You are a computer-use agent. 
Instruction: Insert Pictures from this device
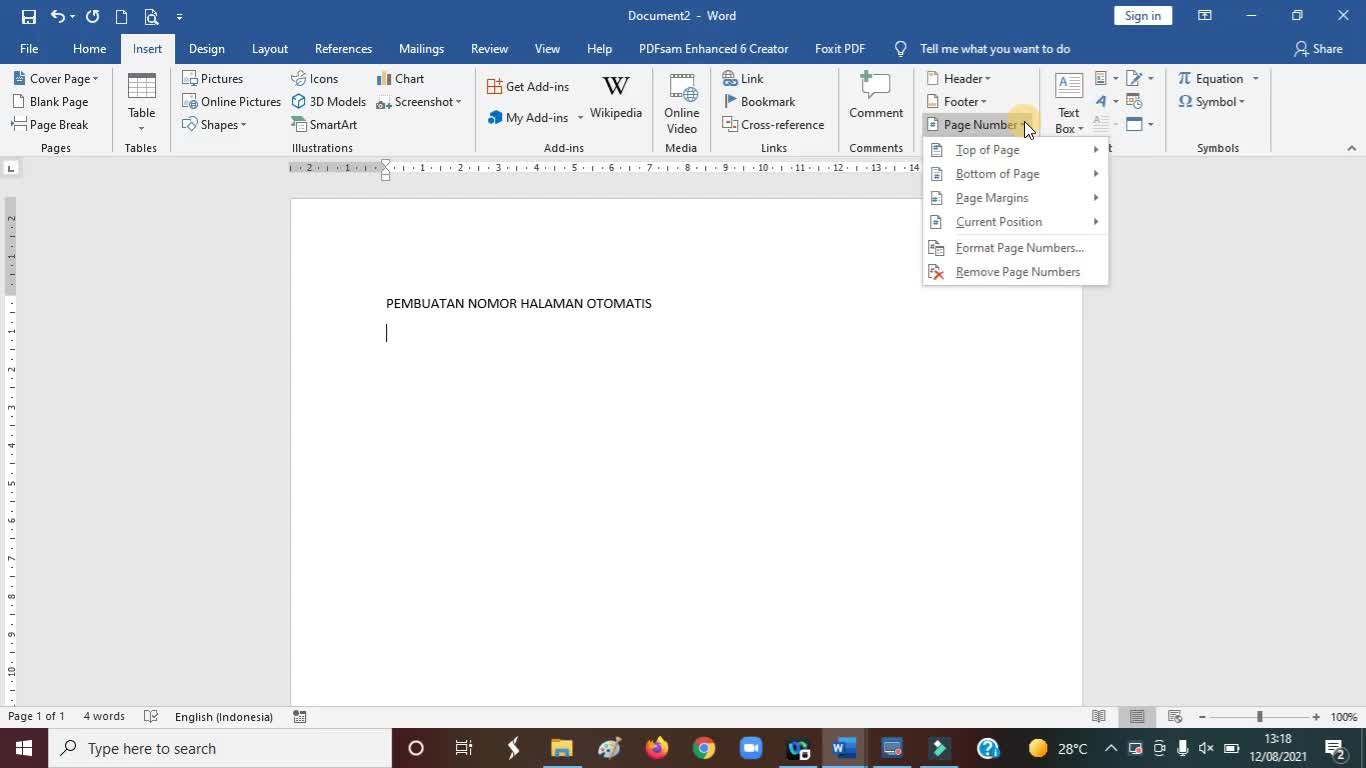coord(212,79)
